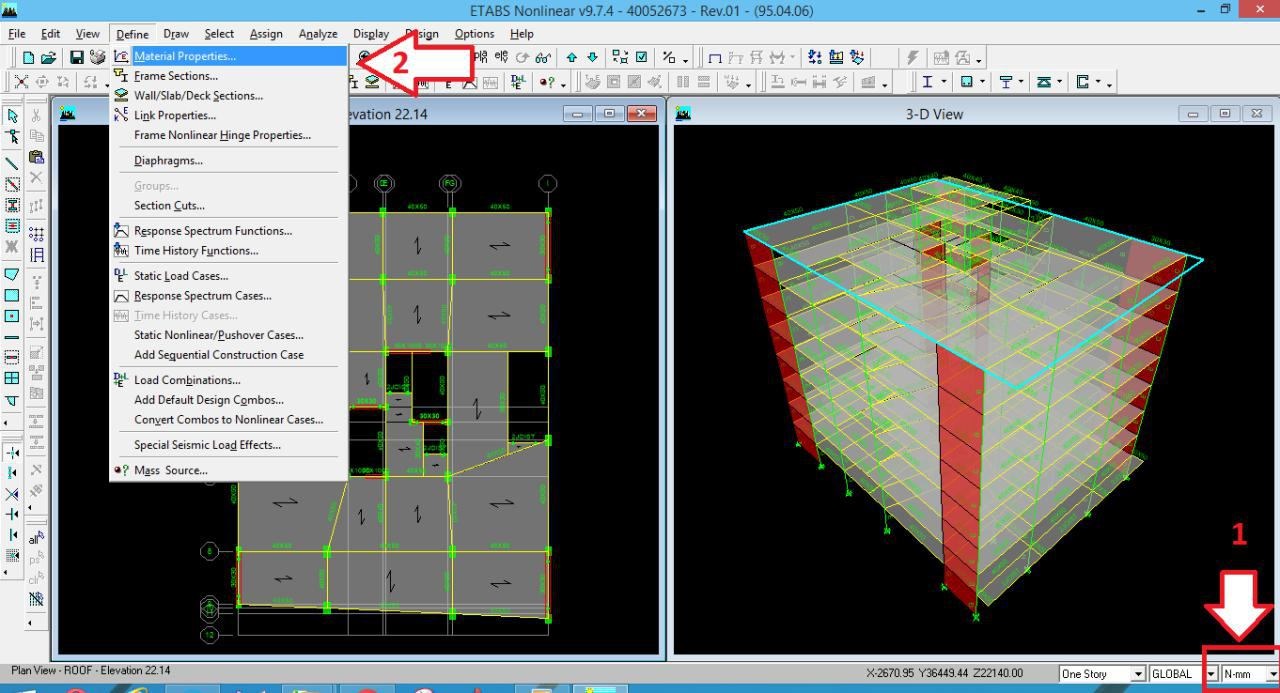Image resolution: width=1280 pixels, height=693 pixels.
Task: Expand steel joist design dropdown arrow
Action: [x=1060, y=83]
